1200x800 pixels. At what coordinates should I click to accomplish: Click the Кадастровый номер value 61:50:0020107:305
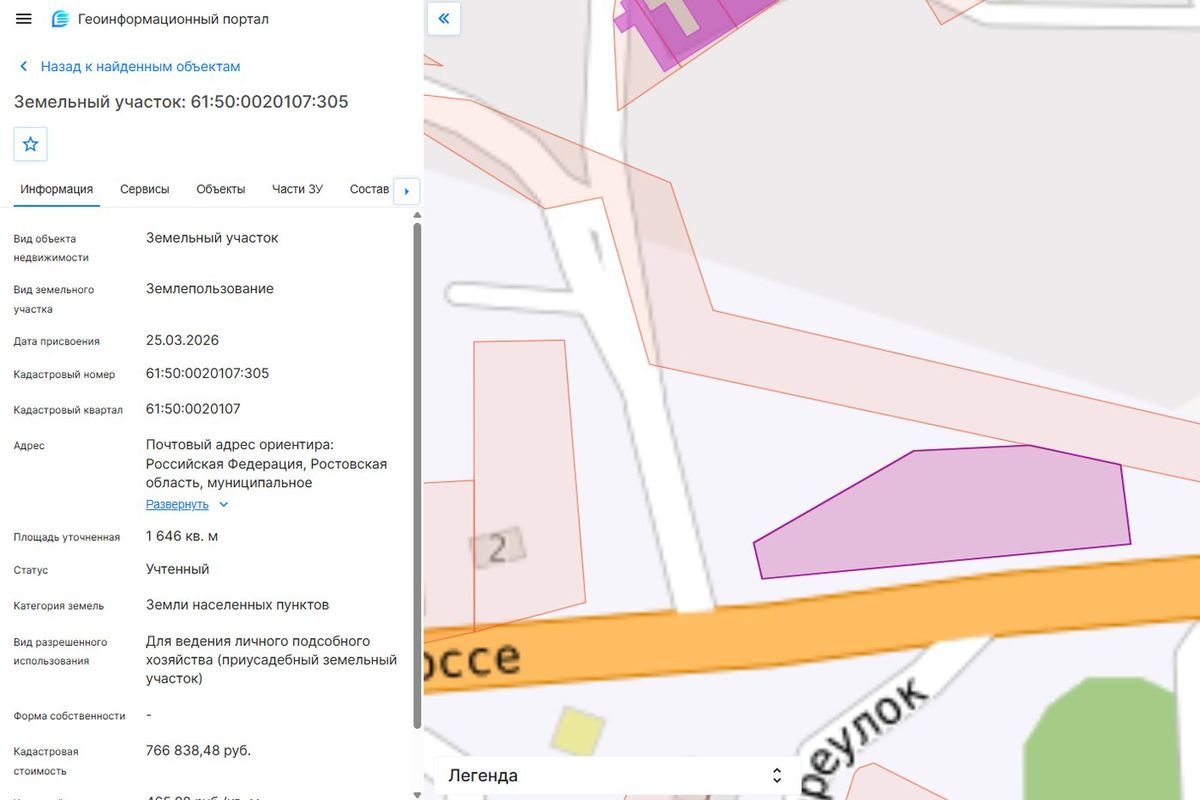(x=207, y=373)
